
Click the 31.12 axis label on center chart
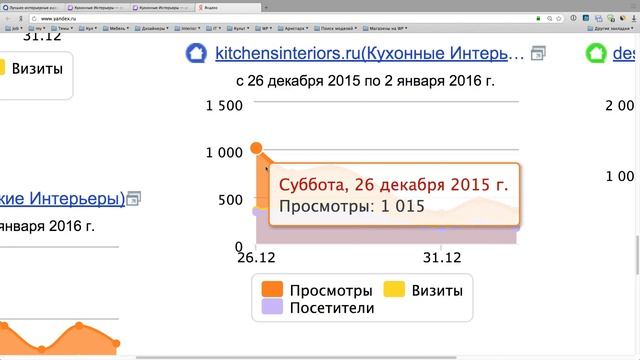pos(442,258)
